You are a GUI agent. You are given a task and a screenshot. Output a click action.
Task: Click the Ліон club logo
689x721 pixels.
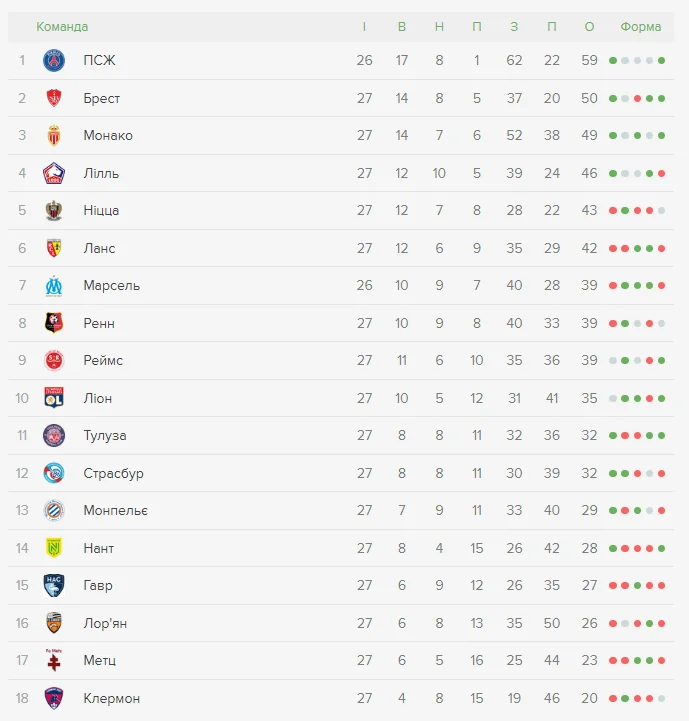[54, 398]
